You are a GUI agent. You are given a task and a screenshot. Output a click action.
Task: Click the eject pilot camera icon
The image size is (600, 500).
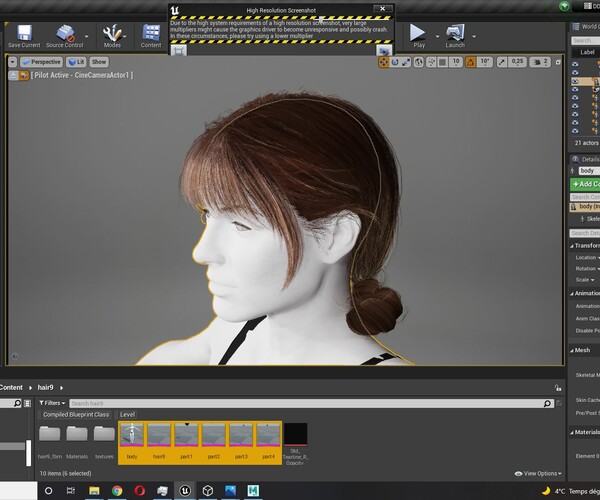(x=13, y=75)
